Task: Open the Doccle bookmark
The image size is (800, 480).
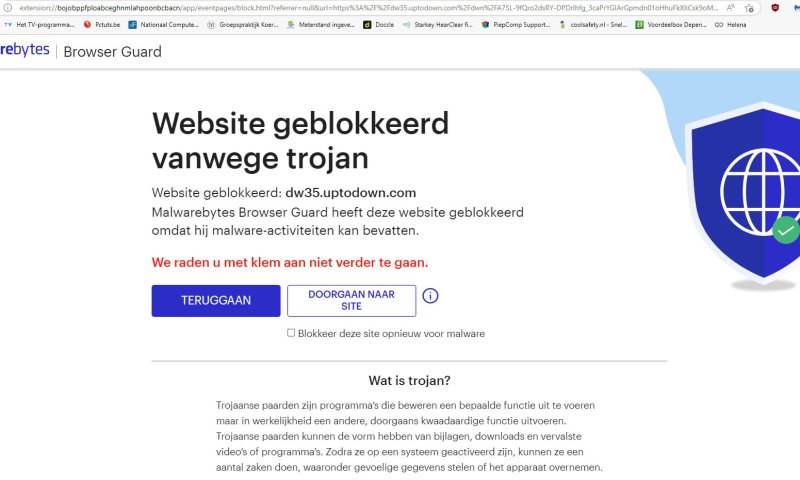Action: point(379,24)
